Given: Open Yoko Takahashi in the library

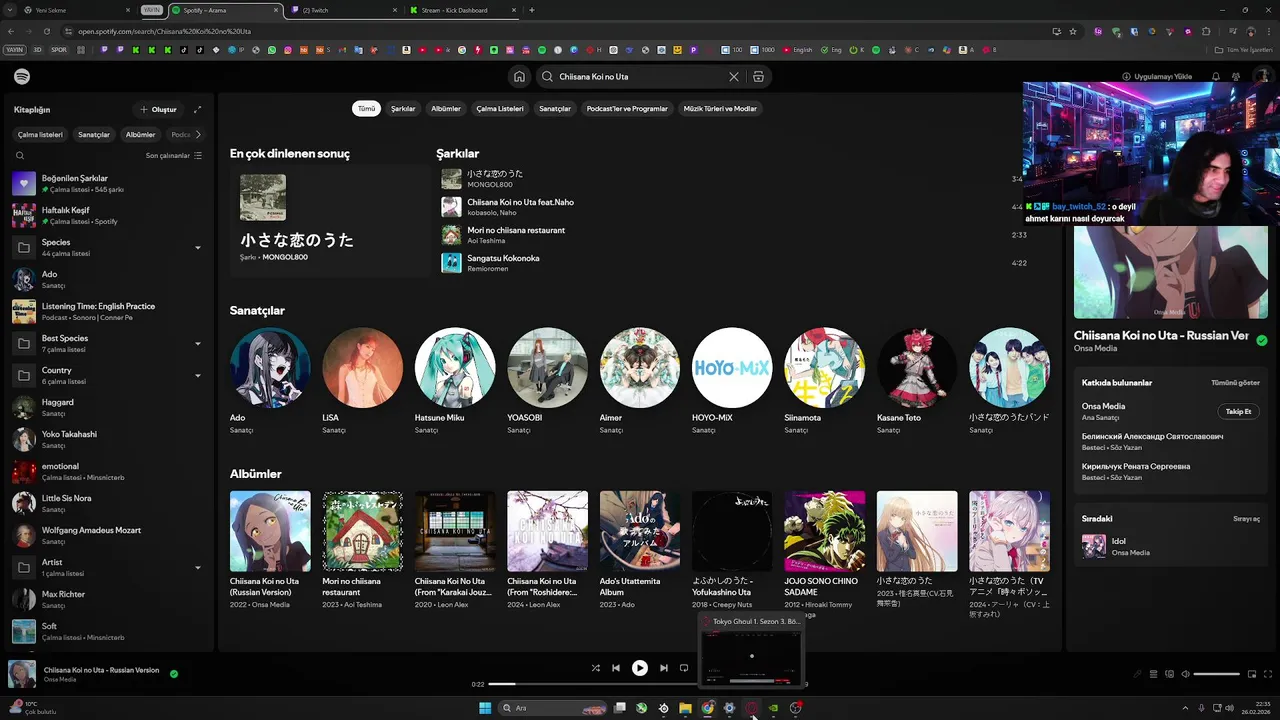Looking at the screenshot, I should coord(108,440).
